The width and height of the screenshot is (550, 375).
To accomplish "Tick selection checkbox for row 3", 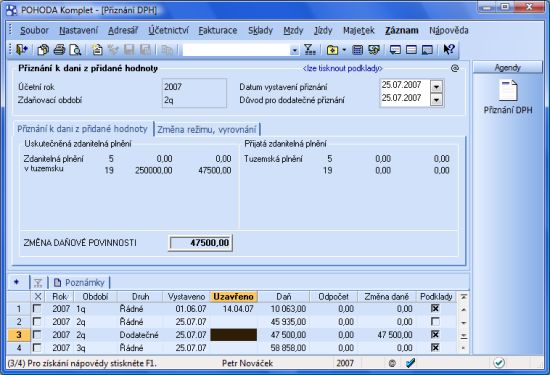I will [x=36, y=335].
